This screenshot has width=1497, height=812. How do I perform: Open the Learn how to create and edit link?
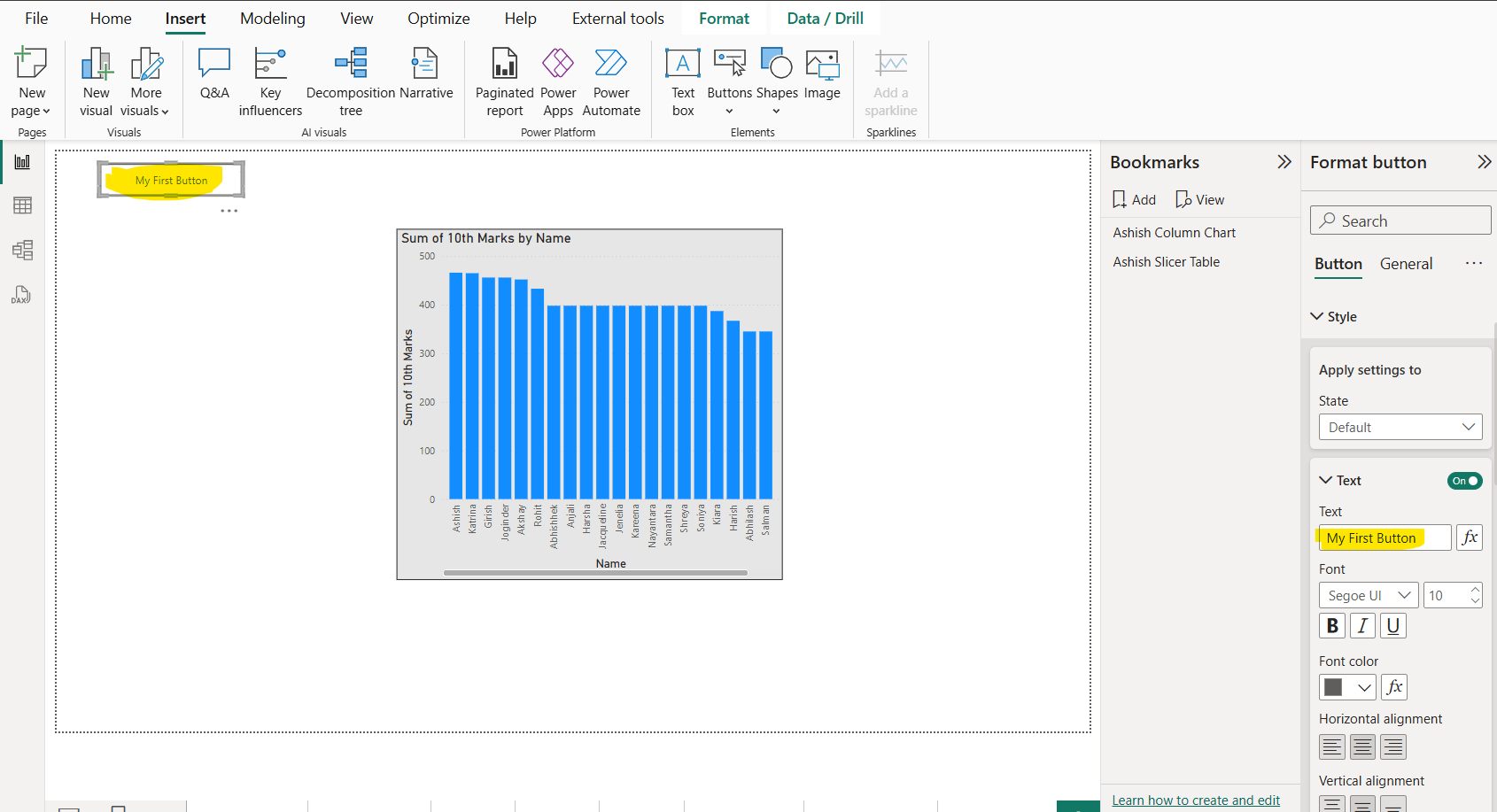[x=1196, y=799]
